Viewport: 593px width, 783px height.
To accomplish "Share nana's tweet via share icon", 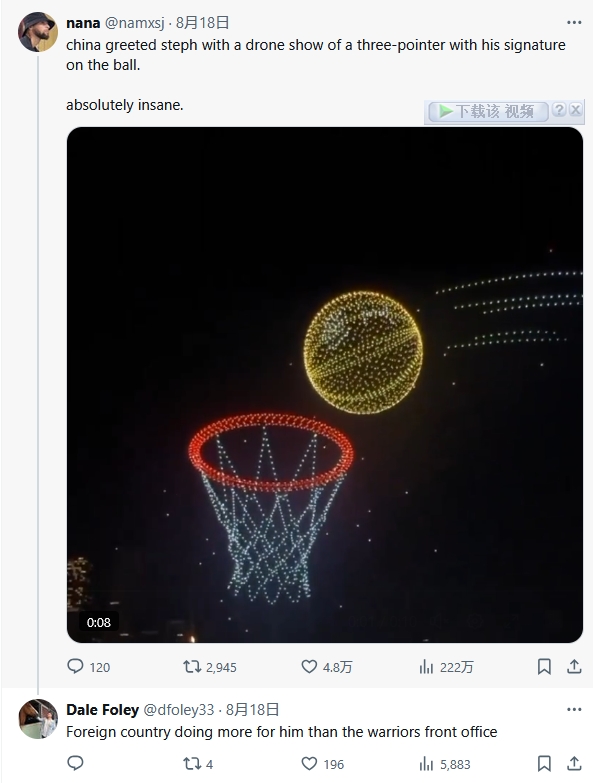I will [x=574, y=667].
